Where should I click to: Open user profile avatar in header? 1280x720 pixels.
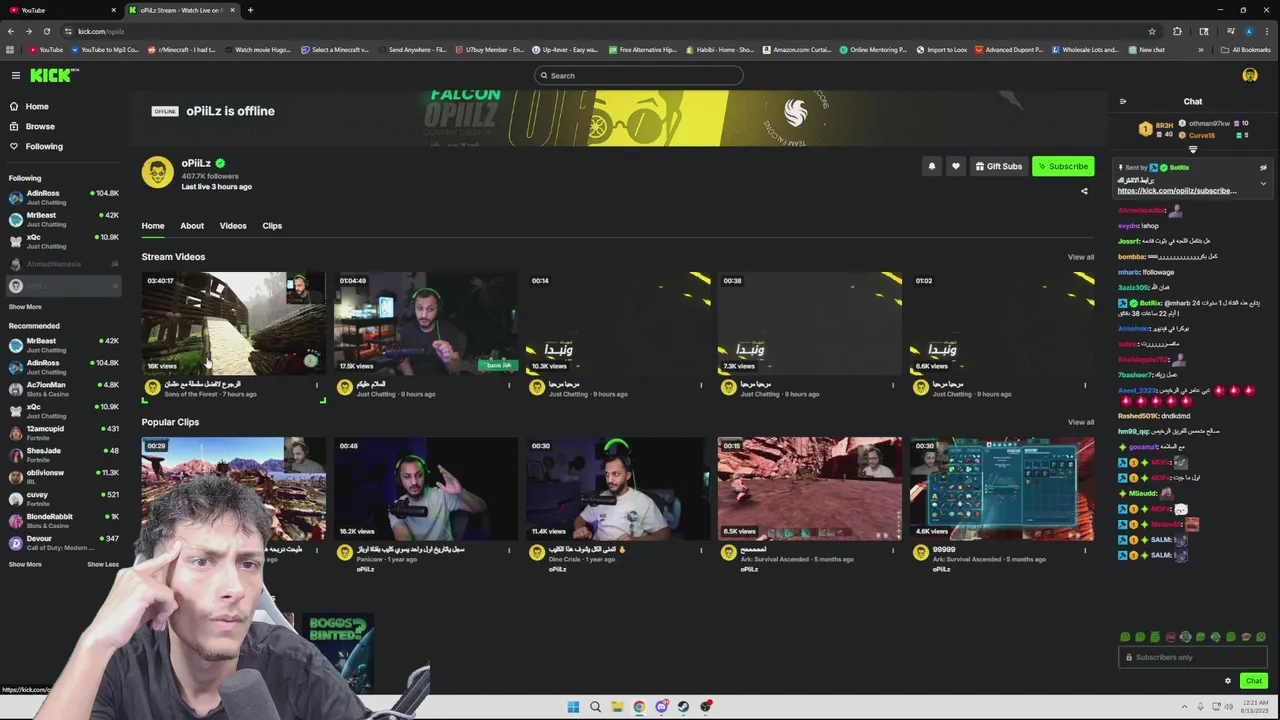[1250, 75]
